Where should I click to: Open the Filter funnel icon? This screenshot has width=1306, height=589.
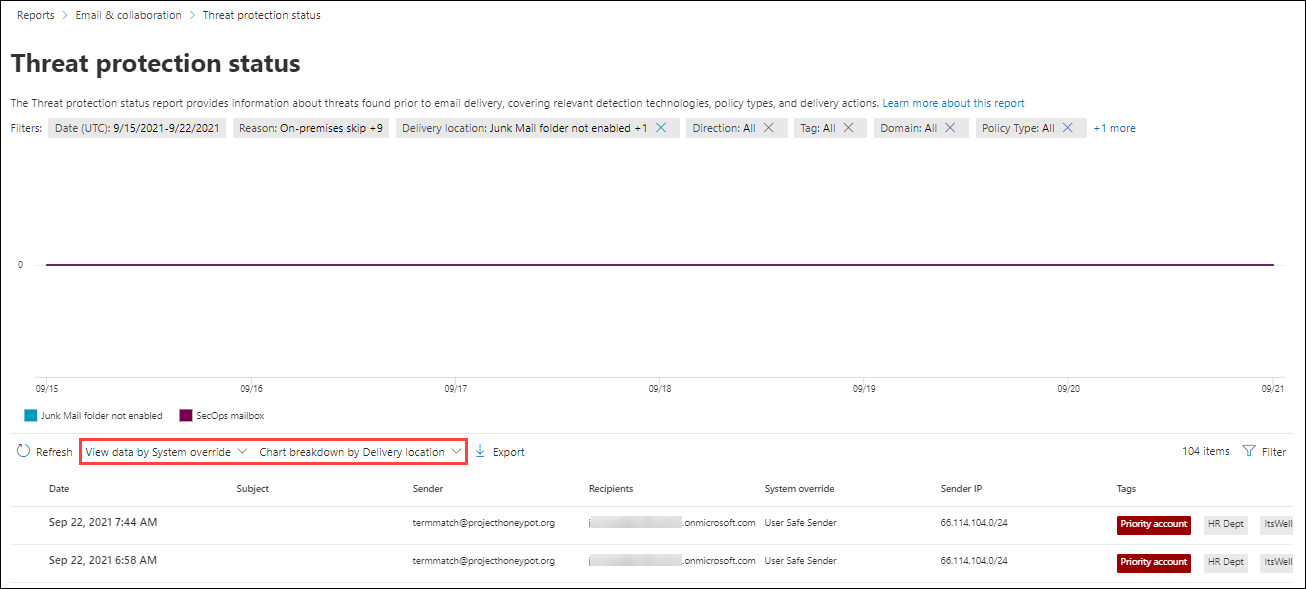(x=1248, y=452)
